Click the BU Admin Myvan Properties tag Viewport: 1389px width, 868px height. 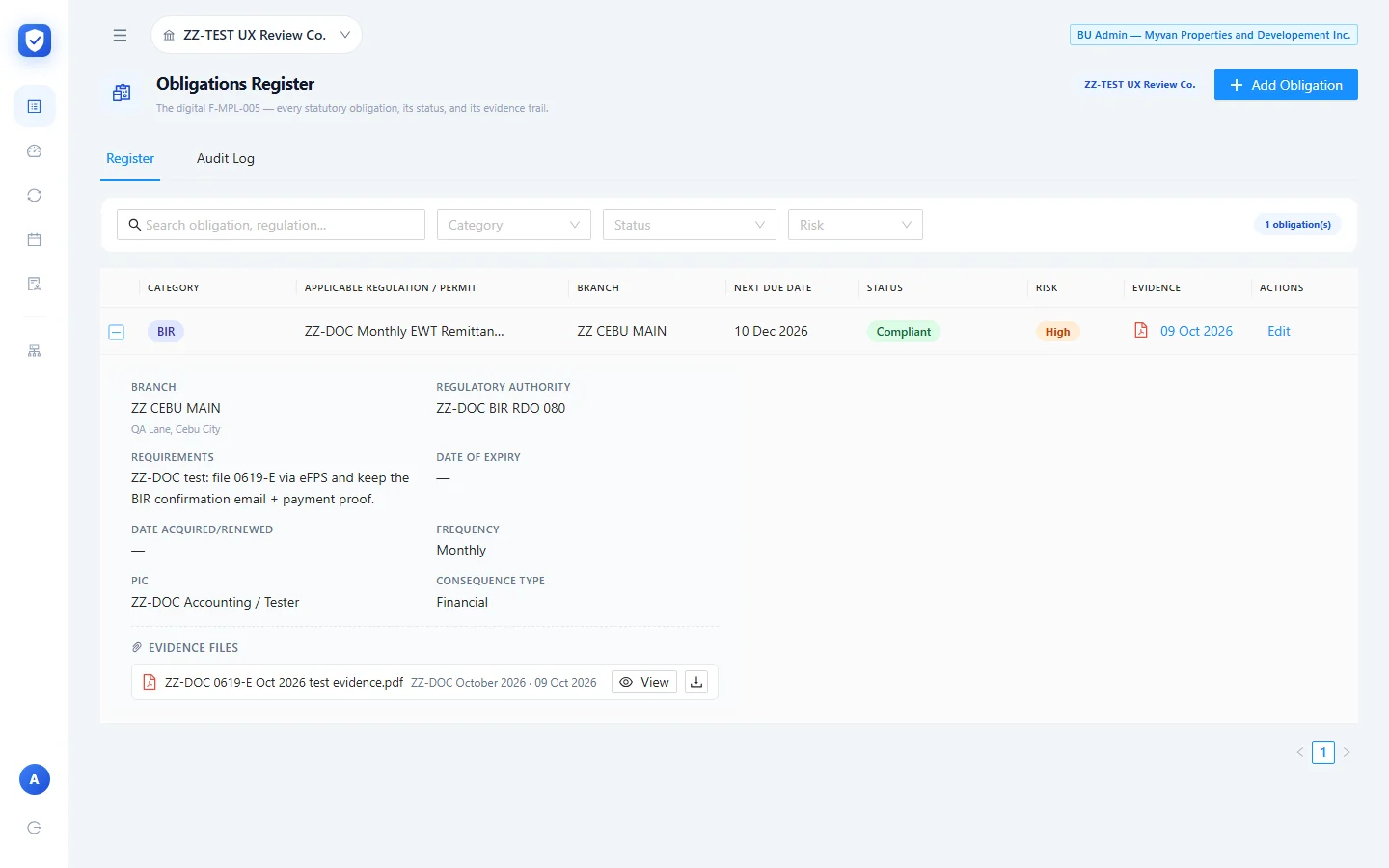(x=1213, y=35)
